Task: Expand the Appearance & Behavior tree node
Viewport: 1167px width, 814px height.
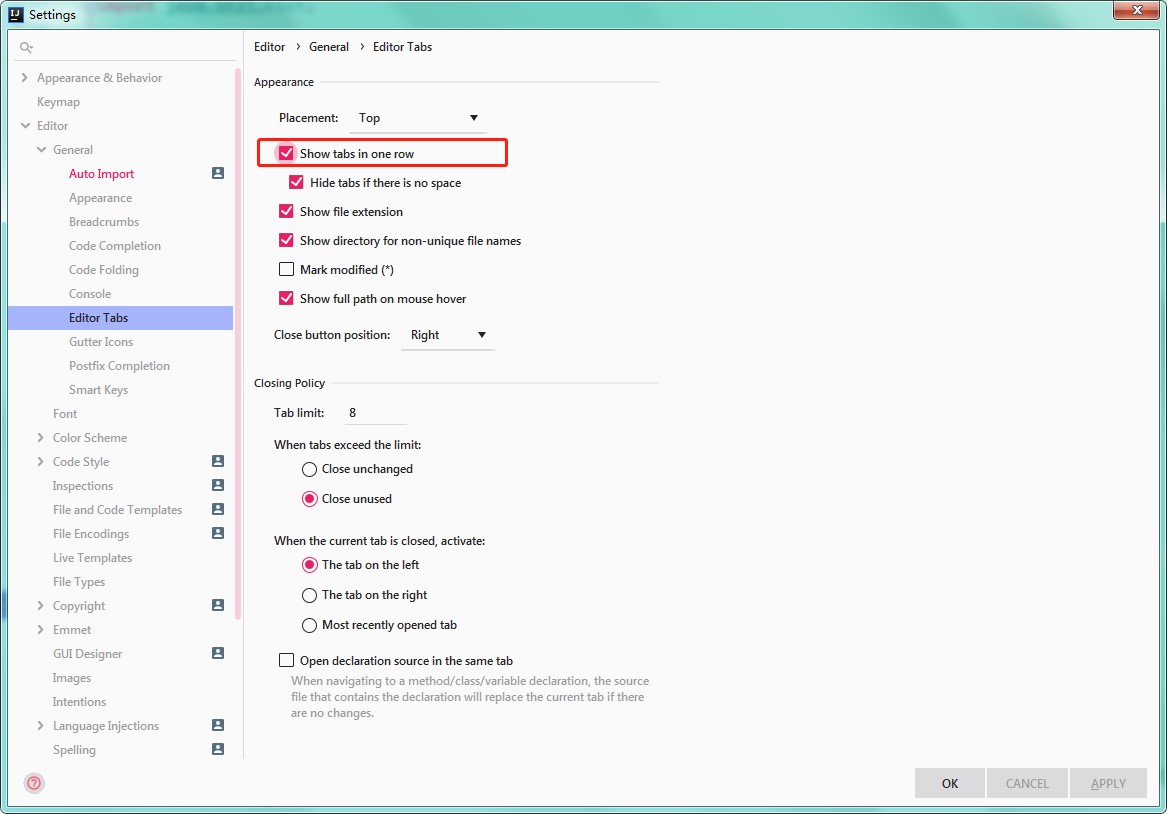Action: click(x=25, y=77)
